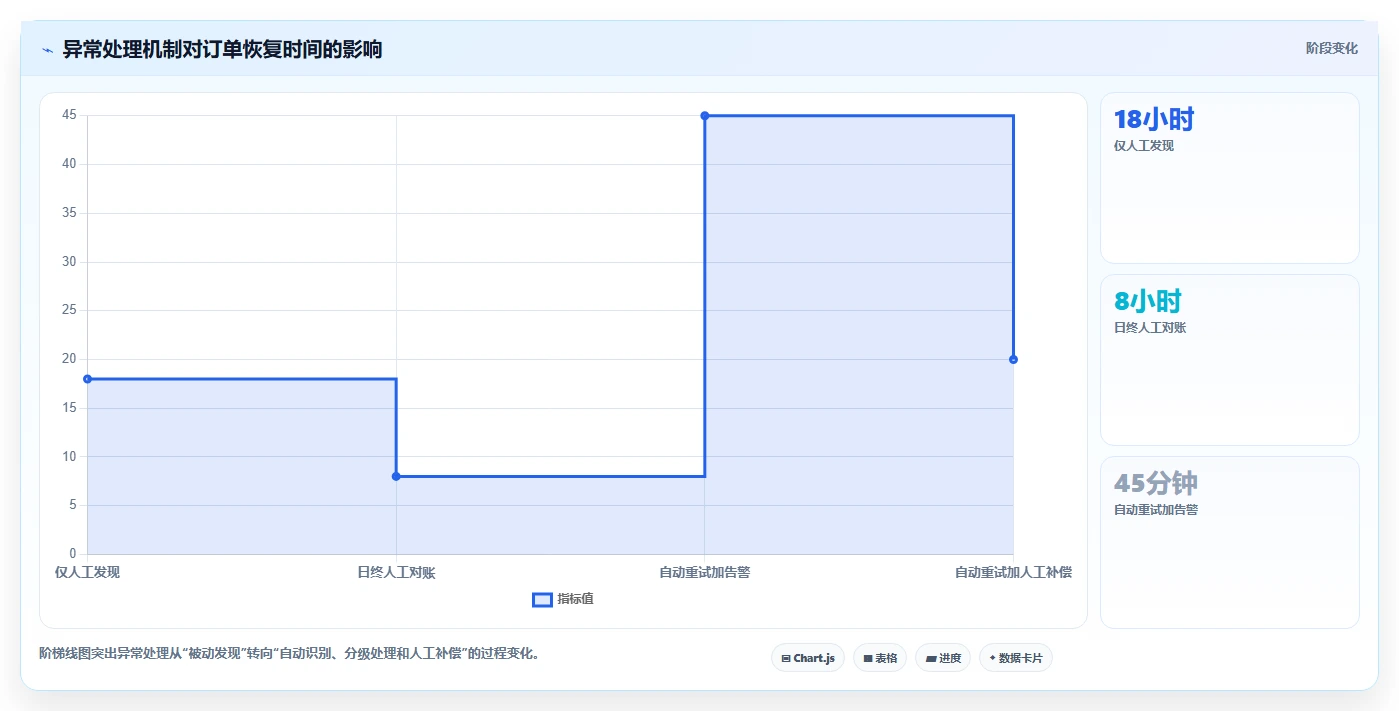Select the Chart.js tag
The width and height of the screenshot is (1399, 711).
click(x=808, y=658)
